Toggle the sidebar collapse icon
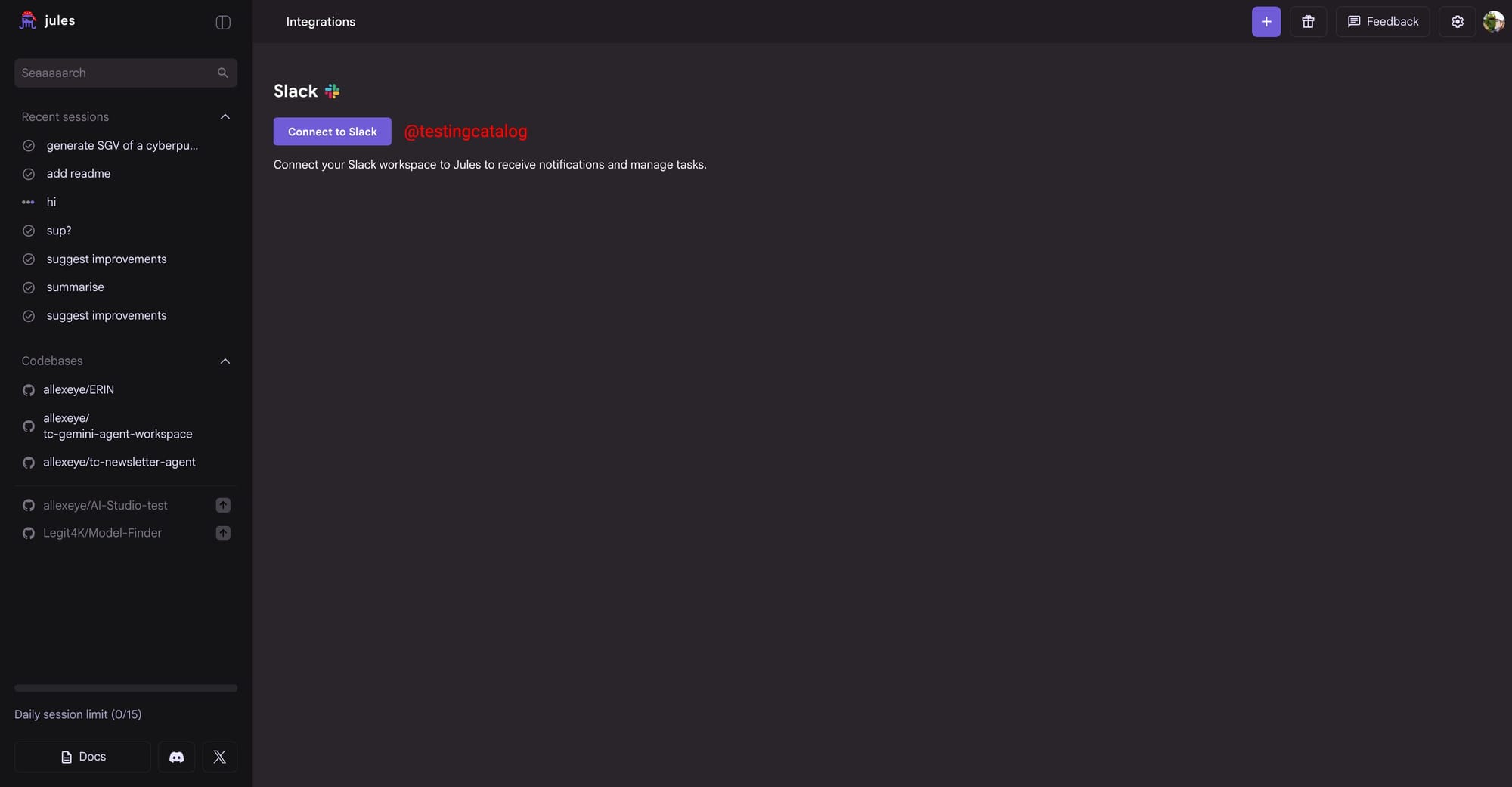The height and width of the screenshot is (787, 1512). 223,22
